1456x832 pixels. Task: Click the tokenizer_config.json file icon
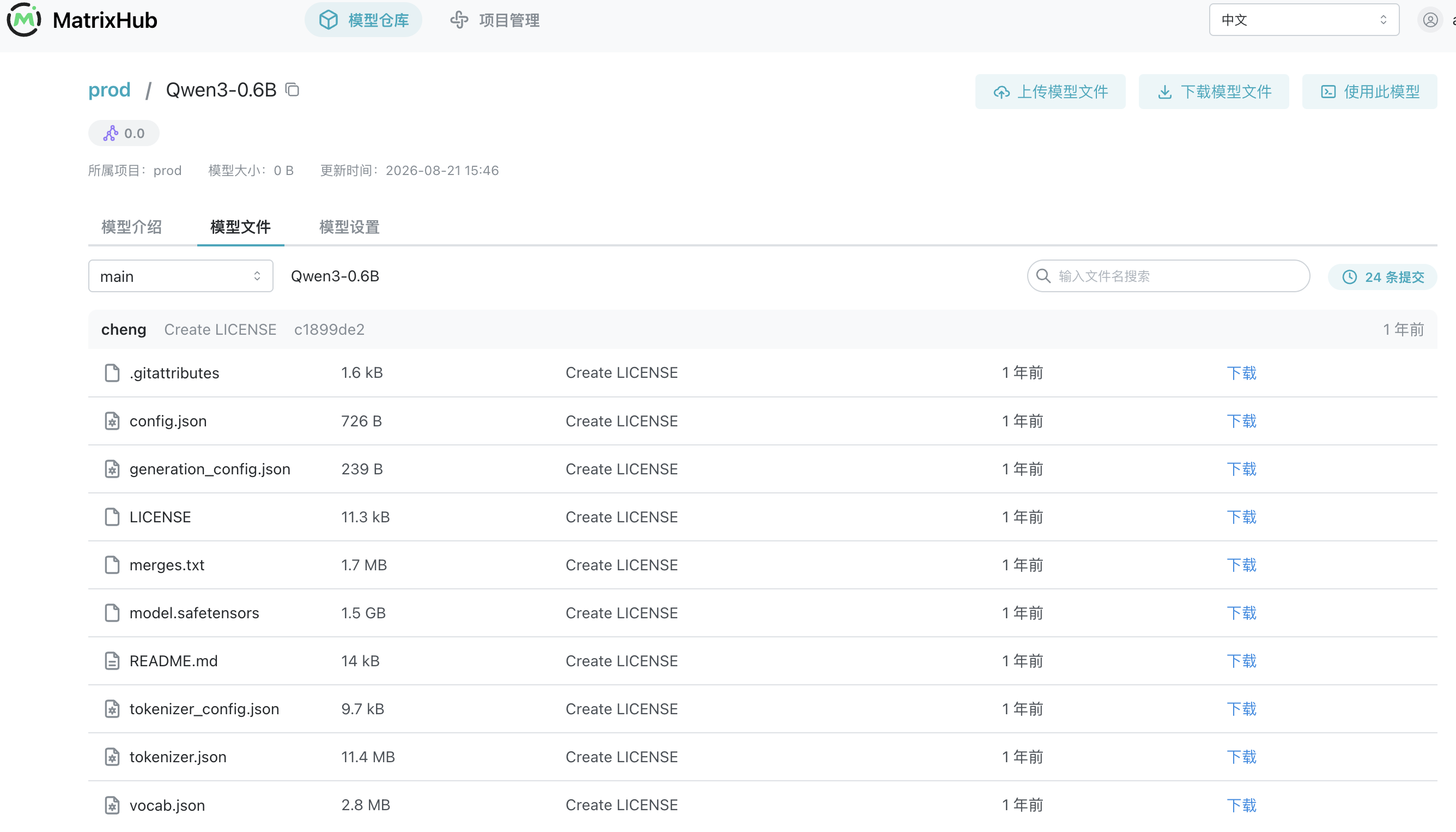pos(112,709)
